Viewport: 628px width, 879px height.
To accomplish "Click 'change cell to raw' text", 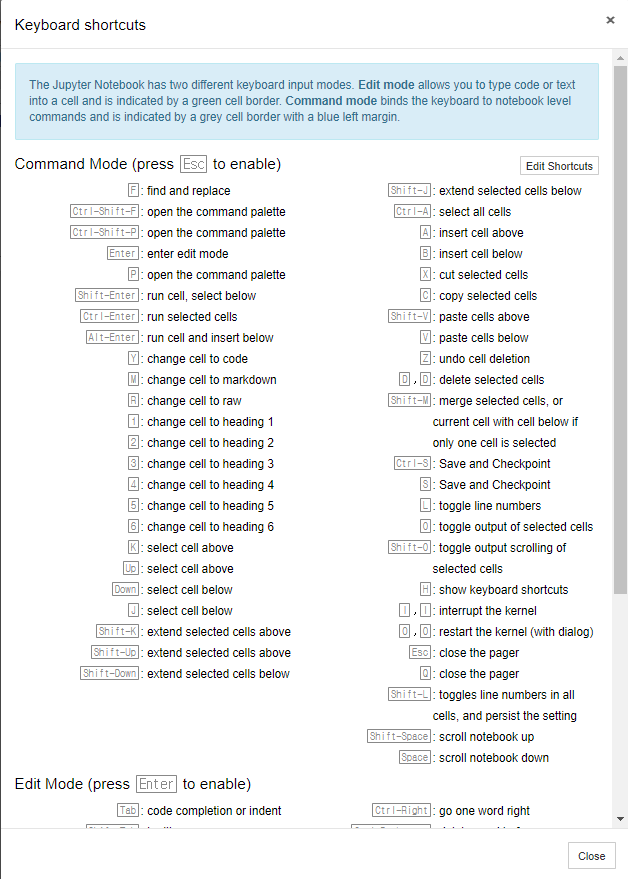I will [194, 401].
